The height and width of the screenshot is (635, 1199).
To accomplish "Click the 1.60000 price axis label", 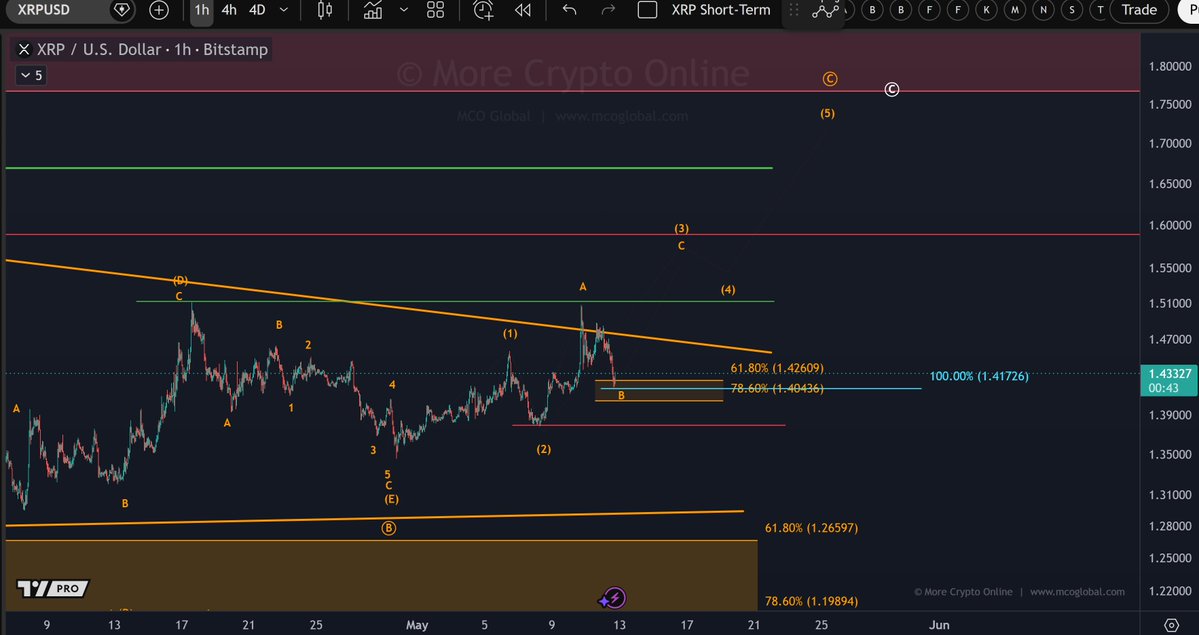I will pyautogui.click(x=1170, y=225).
